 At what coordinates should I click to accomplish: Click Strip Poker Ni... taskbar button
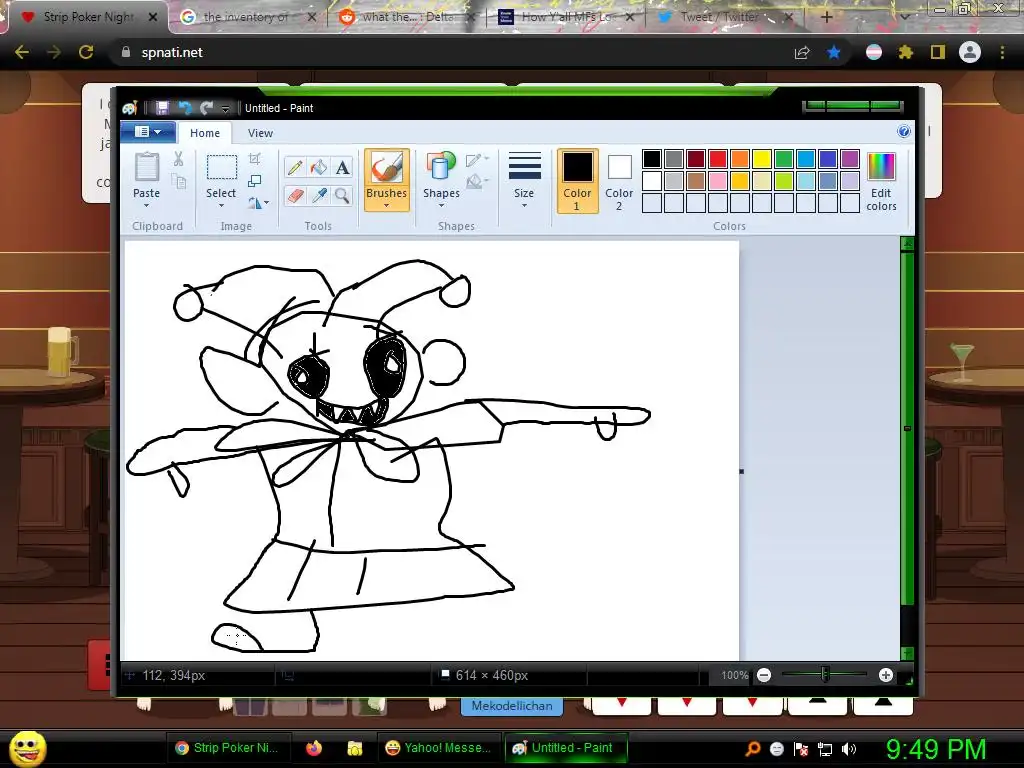(x=227, y=748)
